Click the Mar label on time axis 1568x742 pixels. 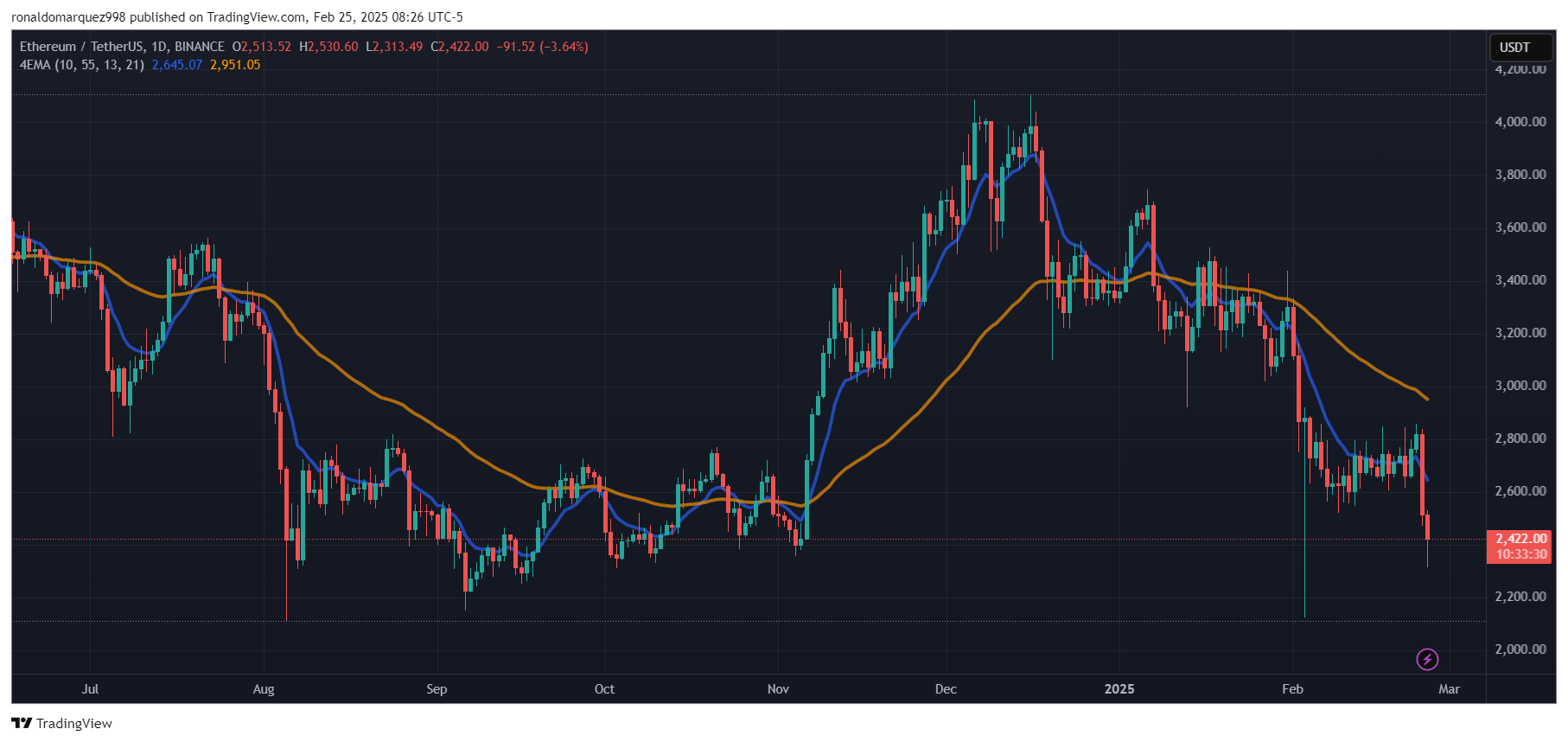(x=1449, y=689)
